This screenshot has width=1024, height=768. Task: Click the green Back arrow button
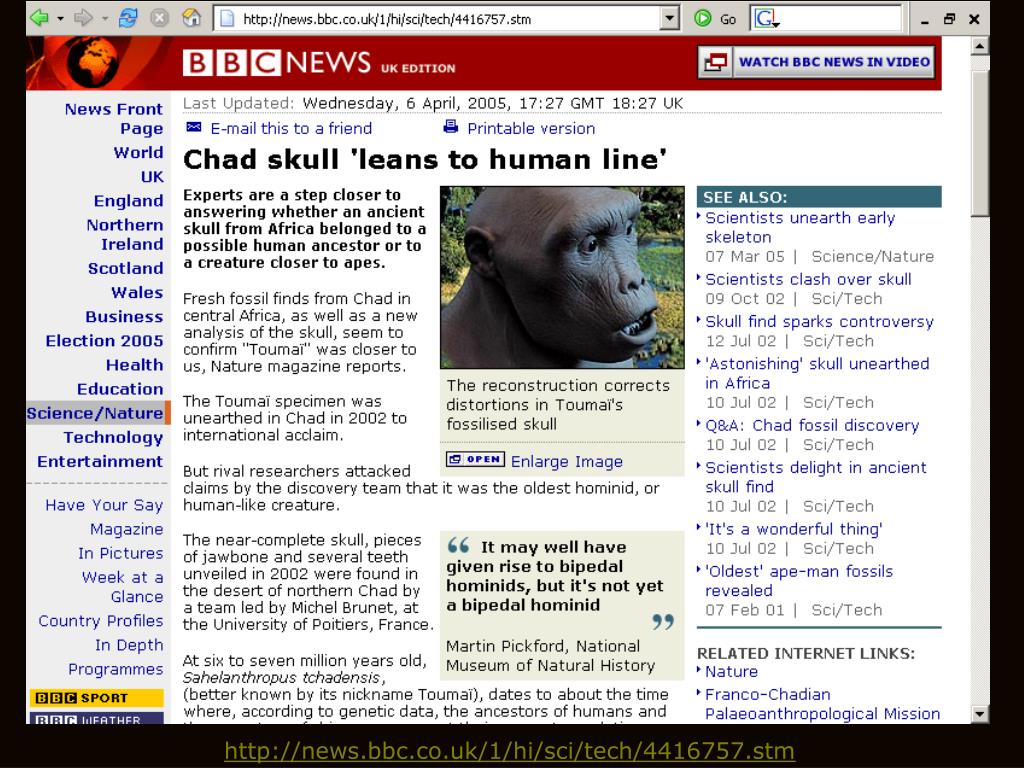(39, 18)
